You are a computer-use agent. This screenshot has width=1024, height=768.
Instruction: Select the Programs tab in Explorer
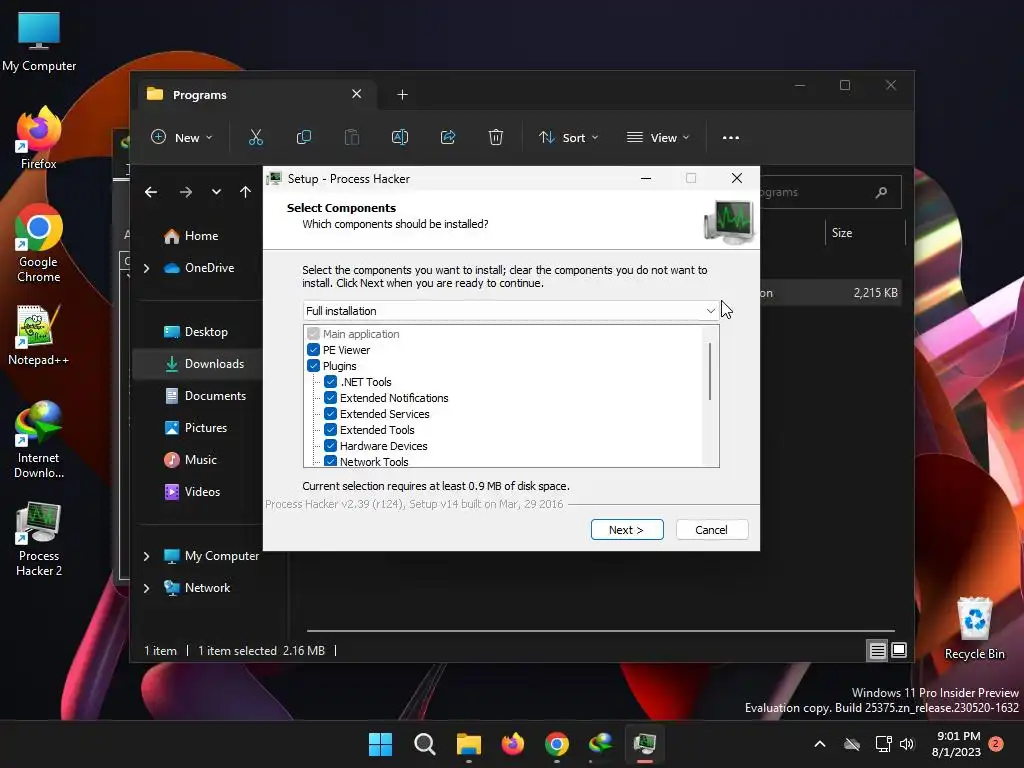click(255, 95)
